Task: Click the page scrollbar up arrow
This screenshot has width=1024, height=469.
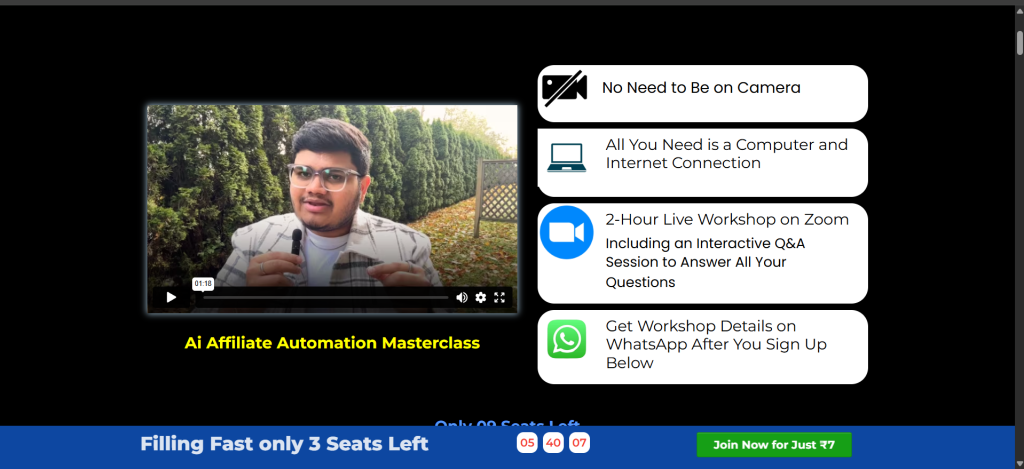Action: click(1019, 11)
